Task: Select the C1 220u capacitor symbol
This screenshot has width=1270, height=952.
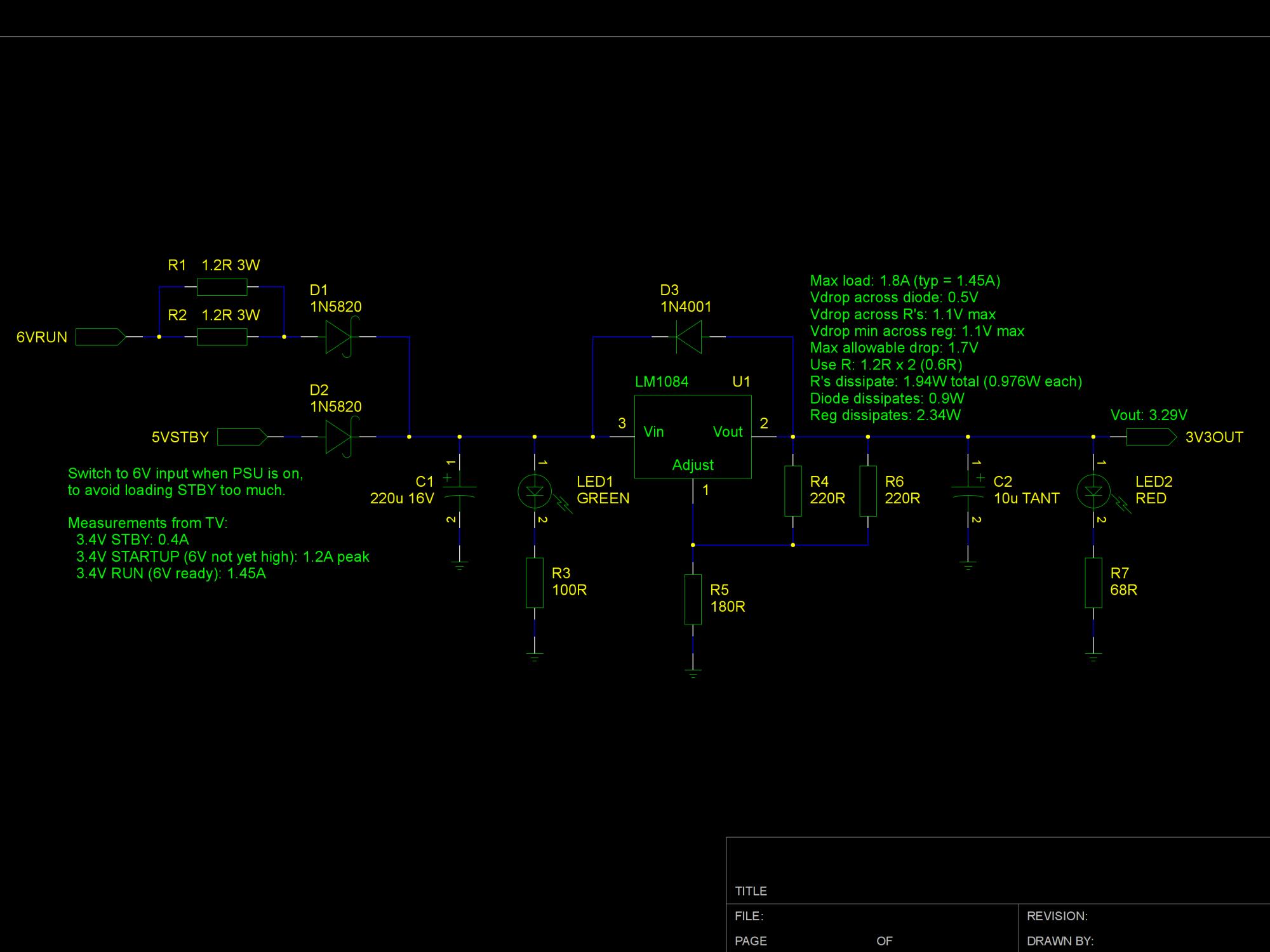Action: [x=460, y=491]
